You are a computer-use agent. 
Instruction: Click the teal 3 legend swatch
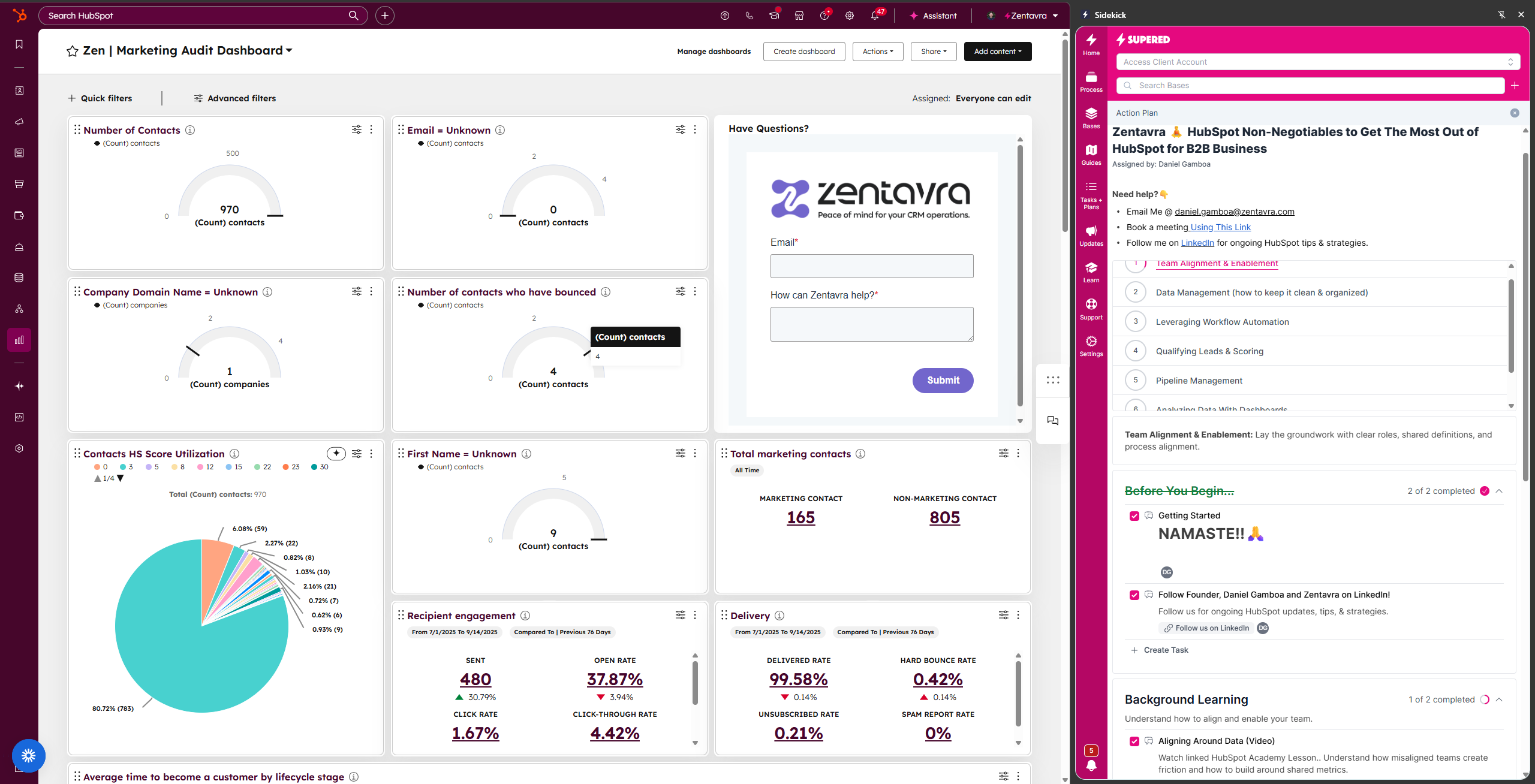[x=123, y=467]
